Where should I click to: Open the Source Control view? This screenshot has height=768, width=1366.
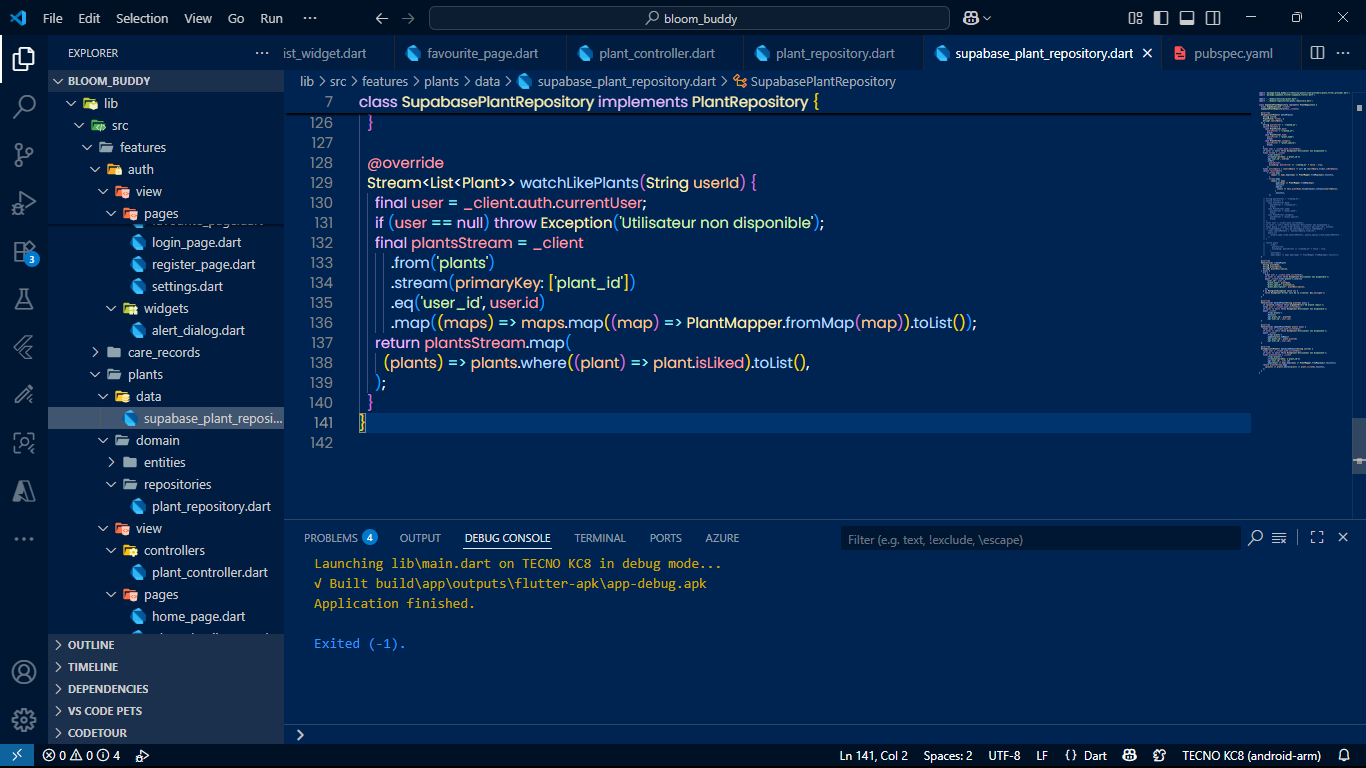[24, 154]
